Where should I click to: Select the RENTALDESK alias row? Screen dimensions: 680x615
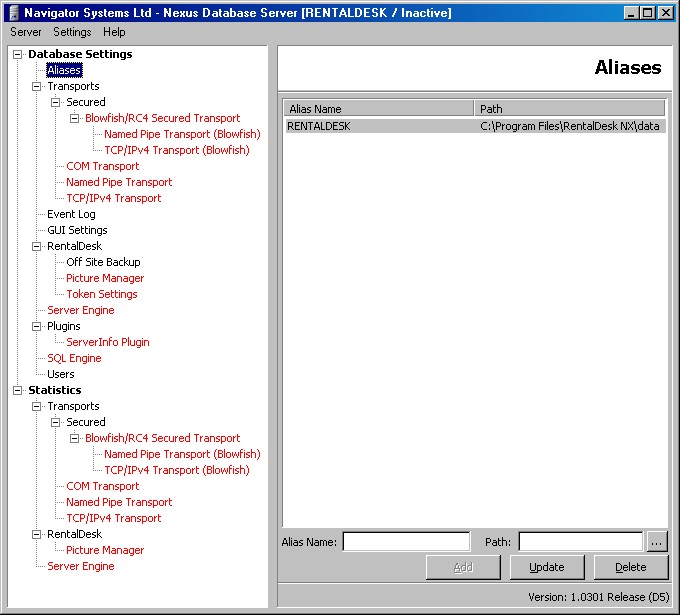pyautogui.click(x=475, y=126)
